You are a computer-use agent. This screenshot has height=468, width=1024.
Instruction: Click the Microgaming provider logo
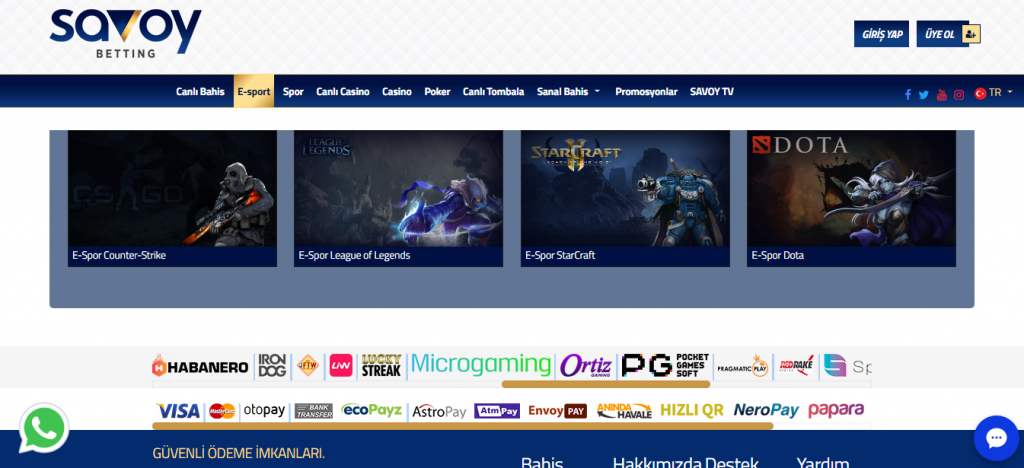(481, 364)
